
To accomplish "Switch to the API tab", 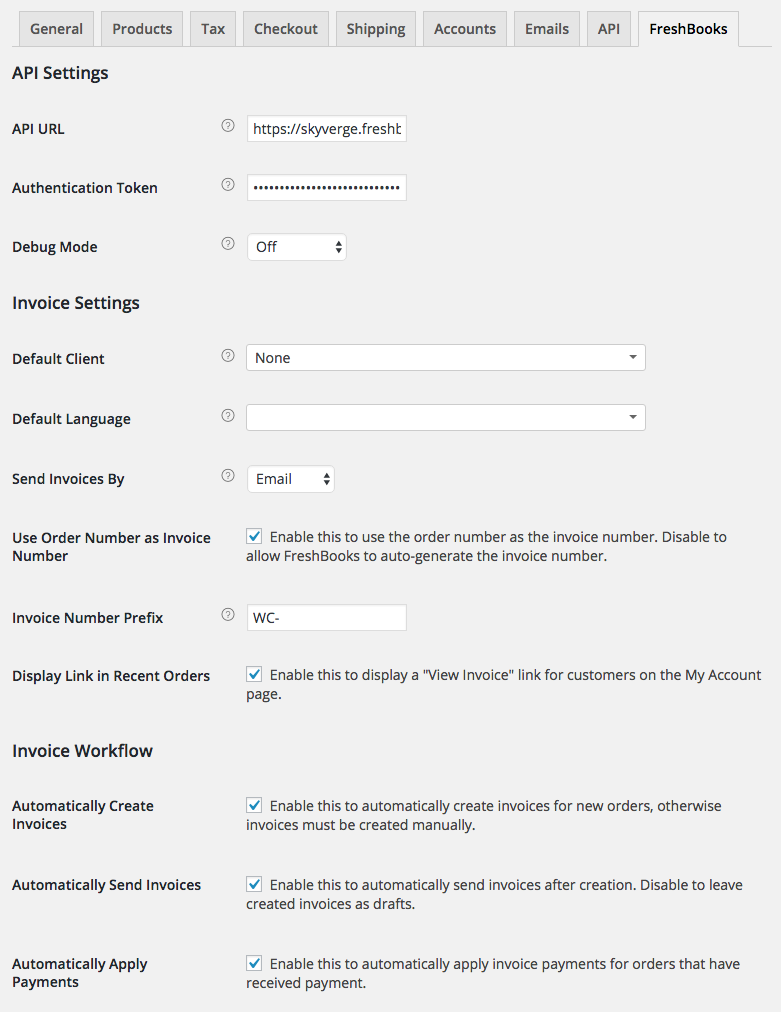I will 609,29.
